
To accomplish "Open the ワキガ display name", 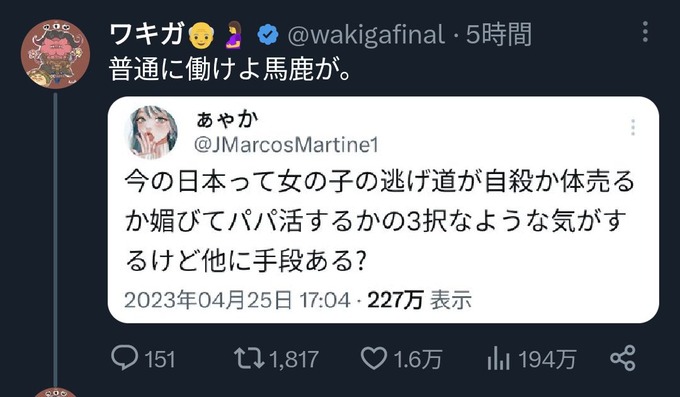I will (x=147, y=34).
